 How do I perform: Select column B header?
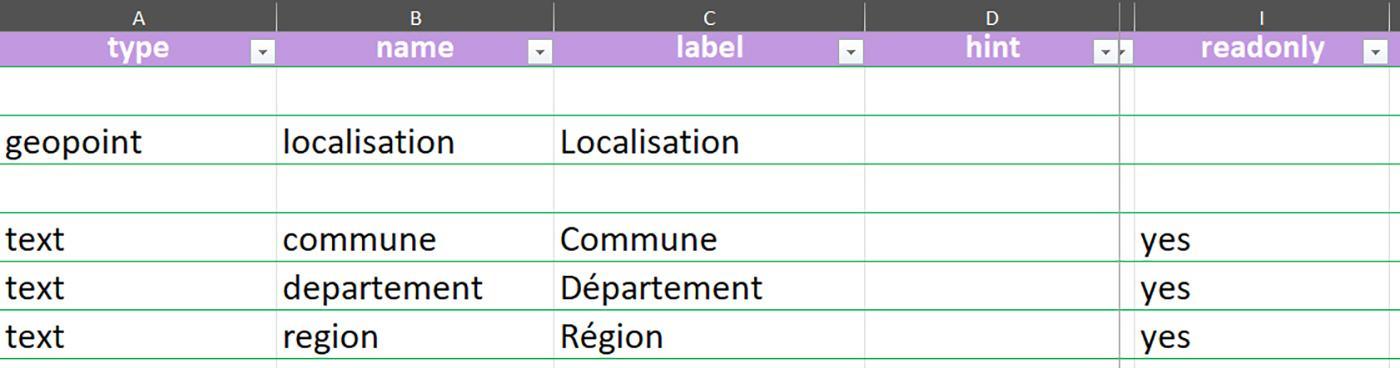[415, 17]
